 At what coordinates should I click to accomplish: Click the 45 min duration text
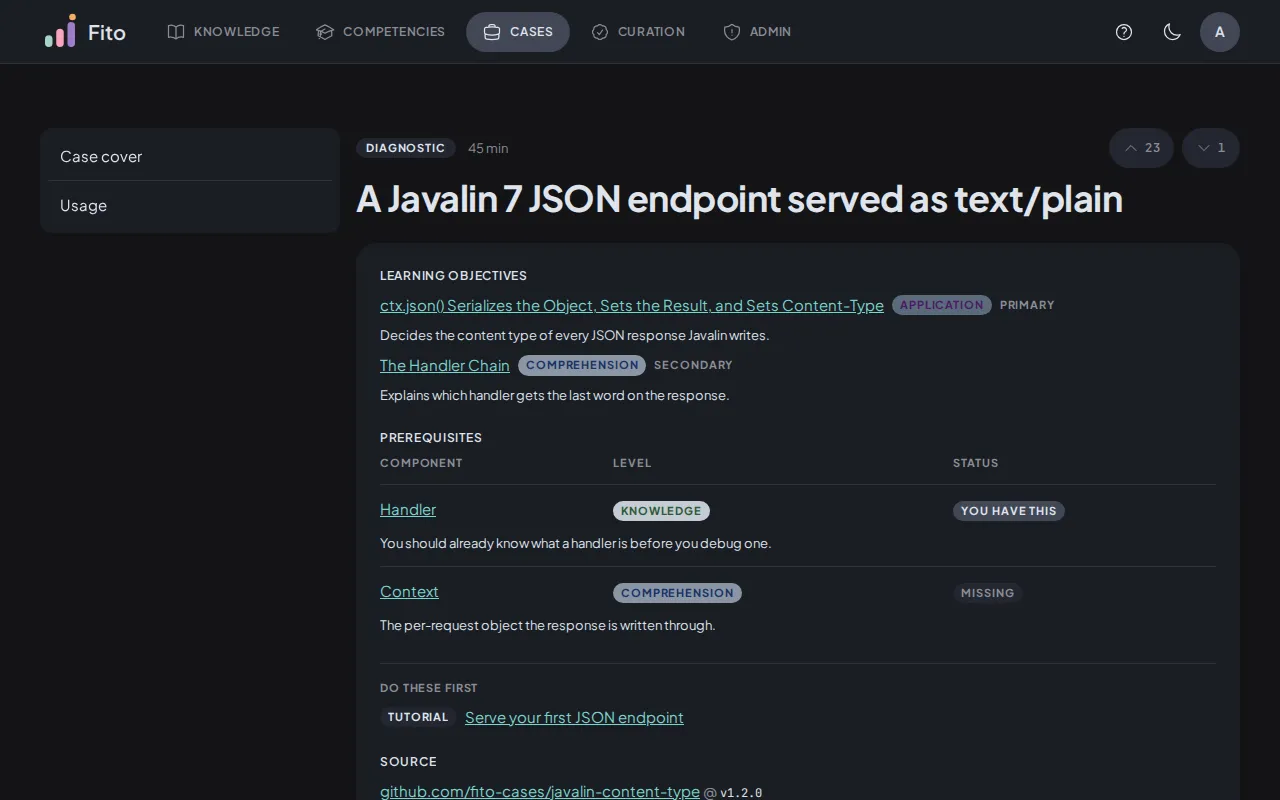click(488, 148)
